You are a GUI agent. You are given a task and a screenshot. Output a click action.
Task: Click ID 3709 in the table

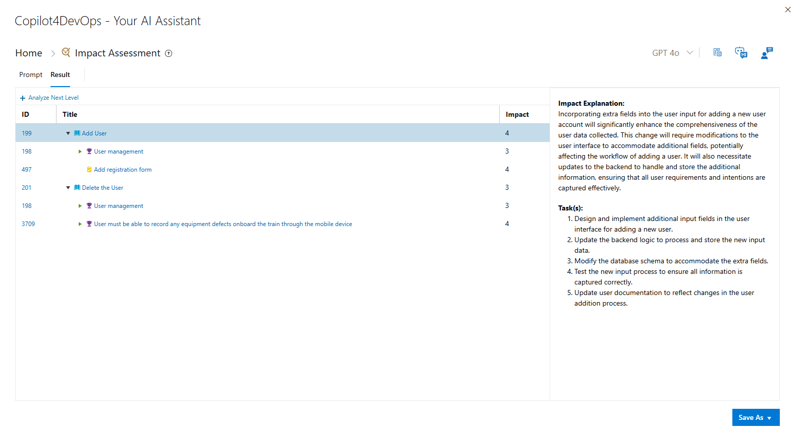tap(28, 224)
